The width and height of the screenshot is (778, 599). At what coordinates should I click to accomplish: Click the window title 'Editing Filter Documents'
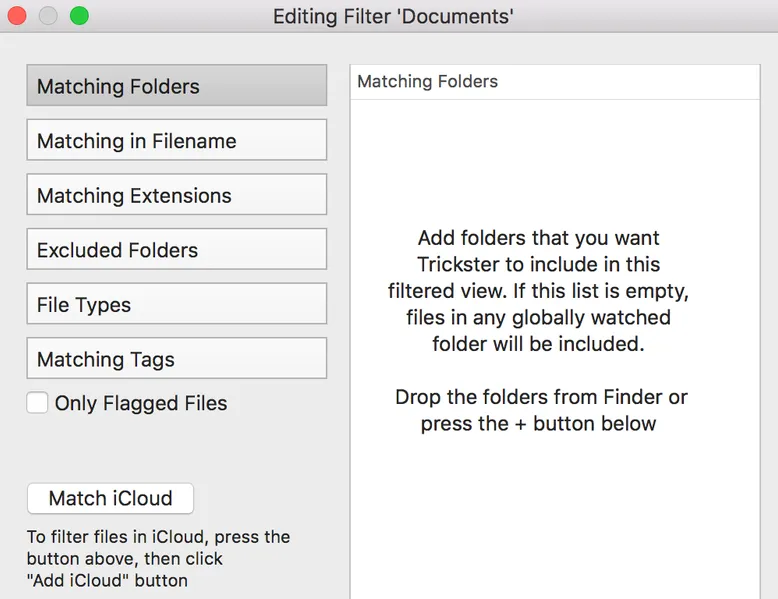coord(393,16)
